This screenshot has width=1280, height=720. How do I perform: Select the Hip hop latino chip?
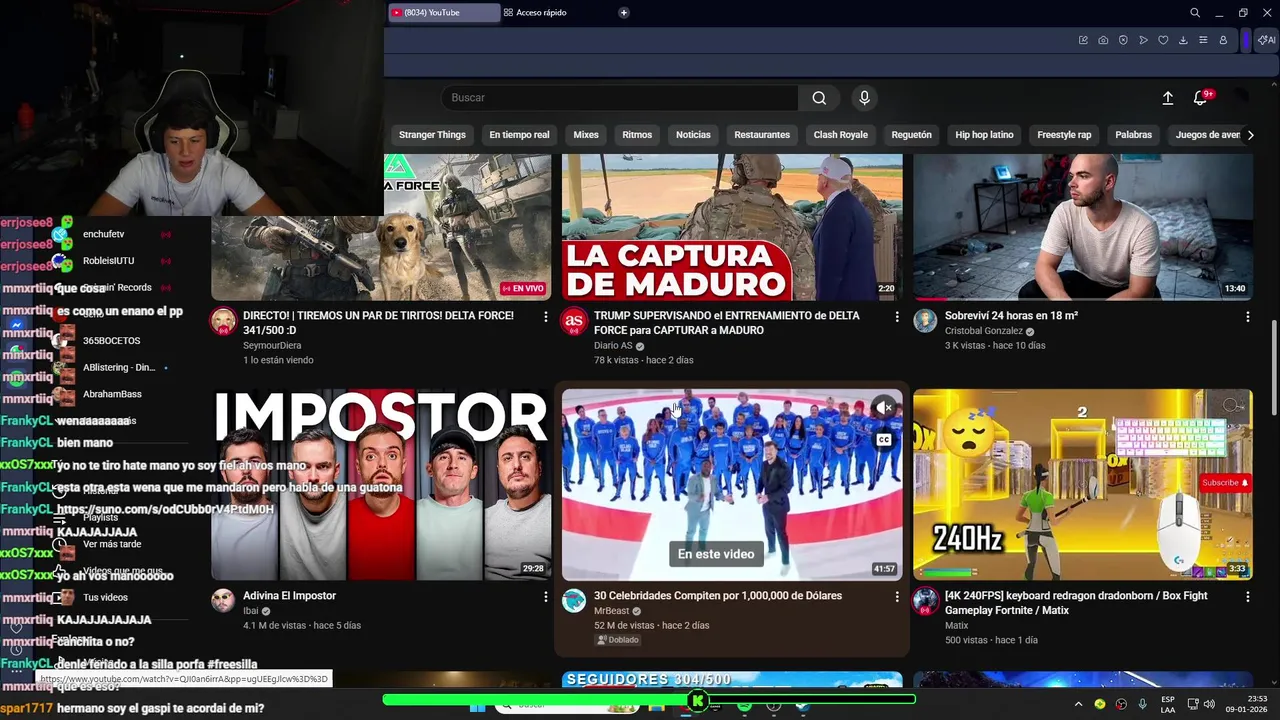984,135
